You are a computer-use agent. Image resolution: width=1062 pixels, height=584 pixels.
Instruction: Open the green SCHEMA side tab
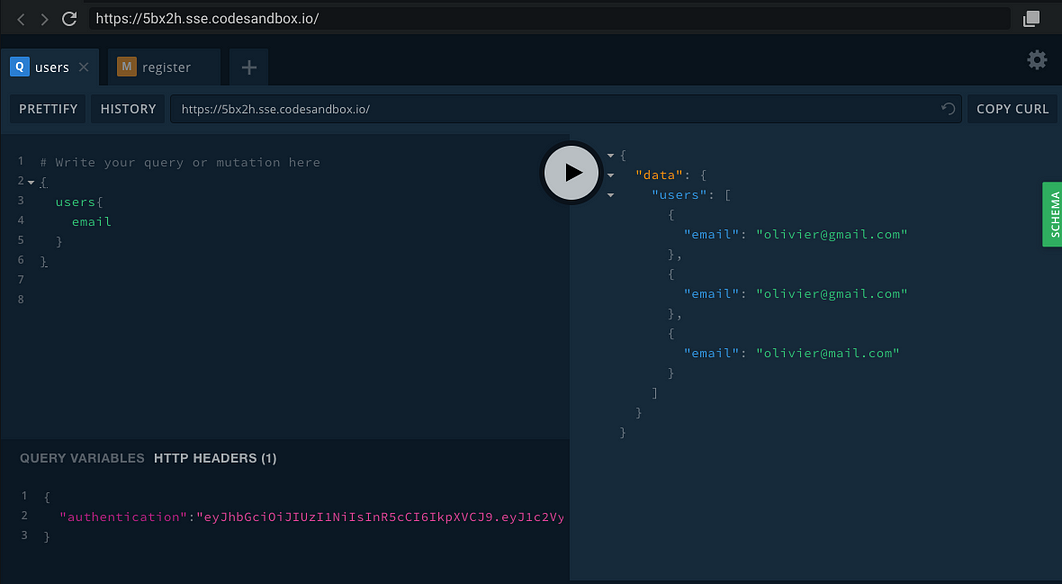tap(1053, 214)
